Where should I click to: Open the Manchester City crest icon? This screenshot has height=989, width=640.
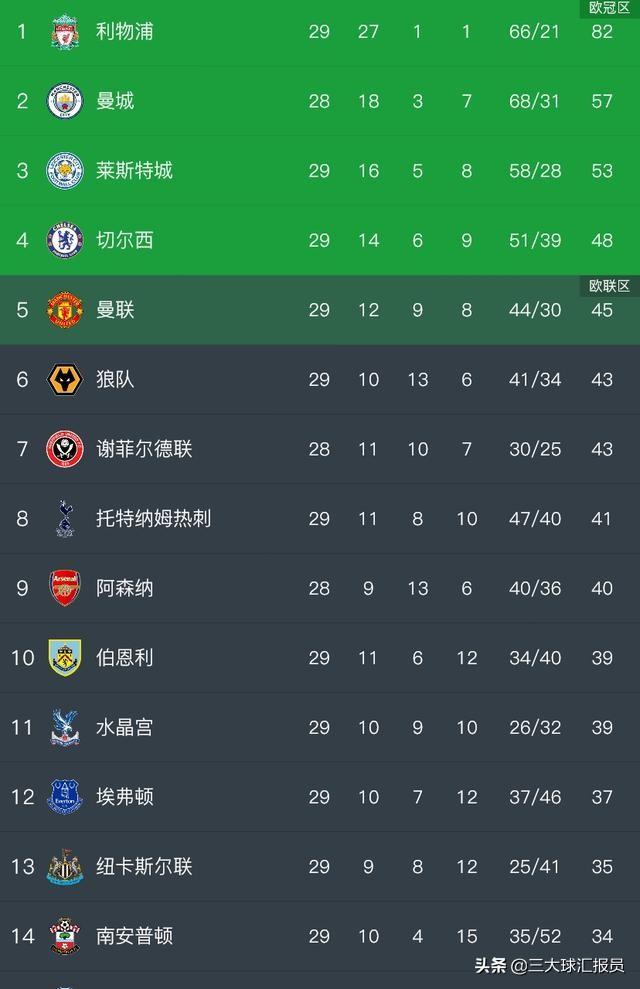coord(65,101)
